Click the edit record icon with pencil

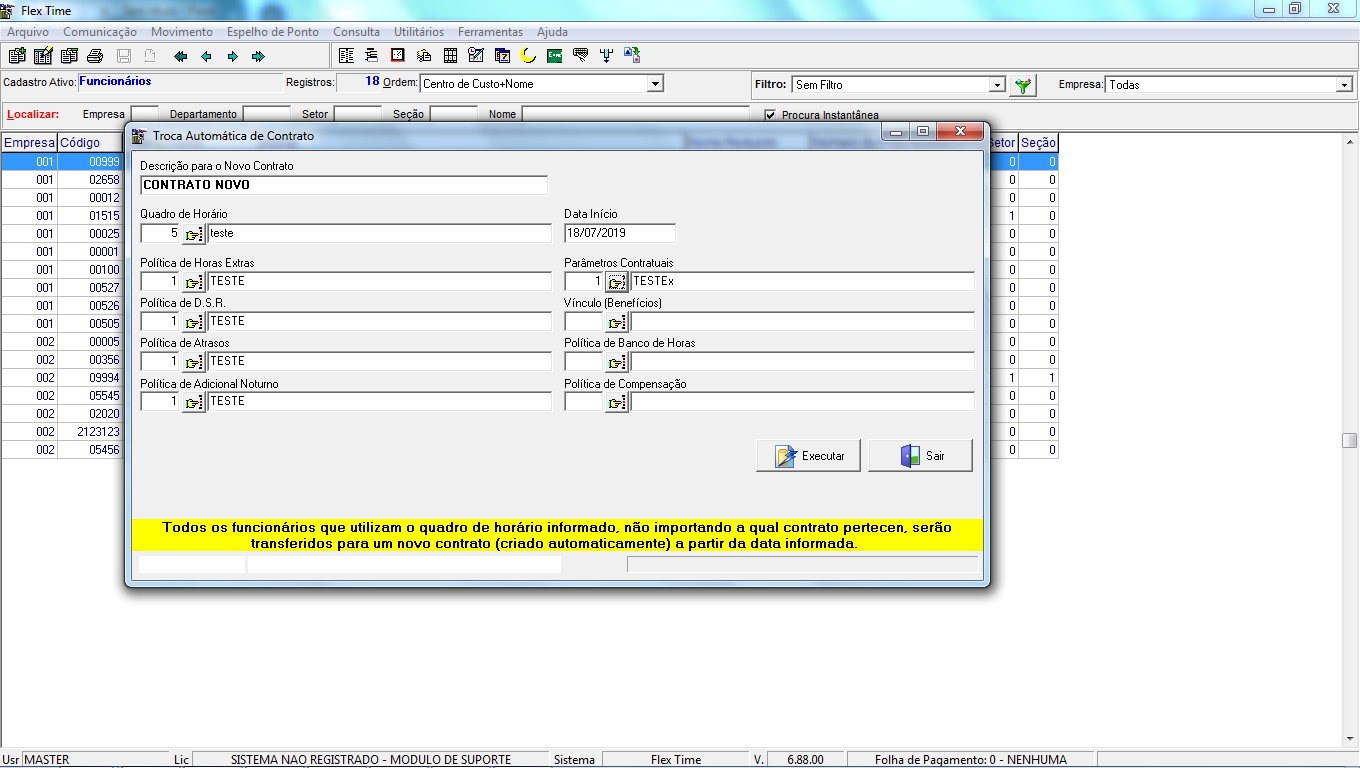pos(43,56)
